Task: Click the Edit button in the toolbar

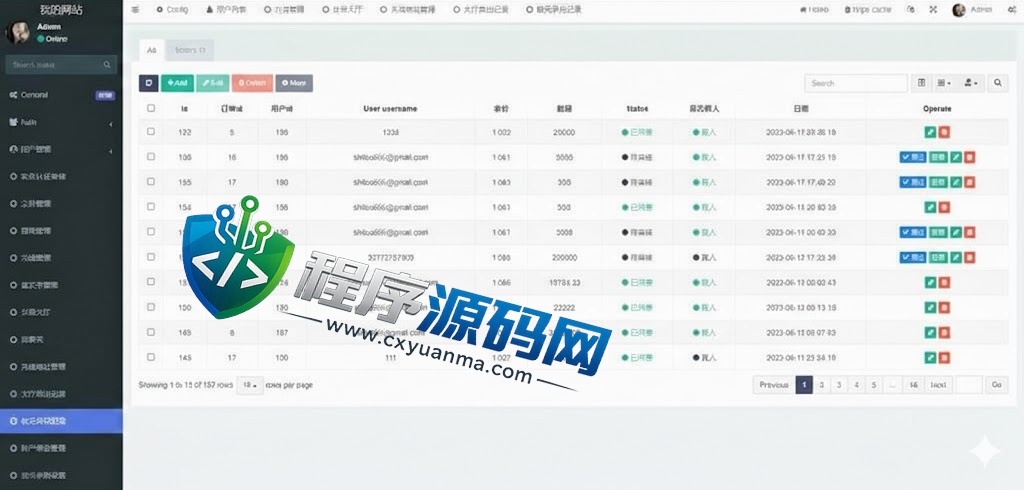Action: click(x=212, y=83)
